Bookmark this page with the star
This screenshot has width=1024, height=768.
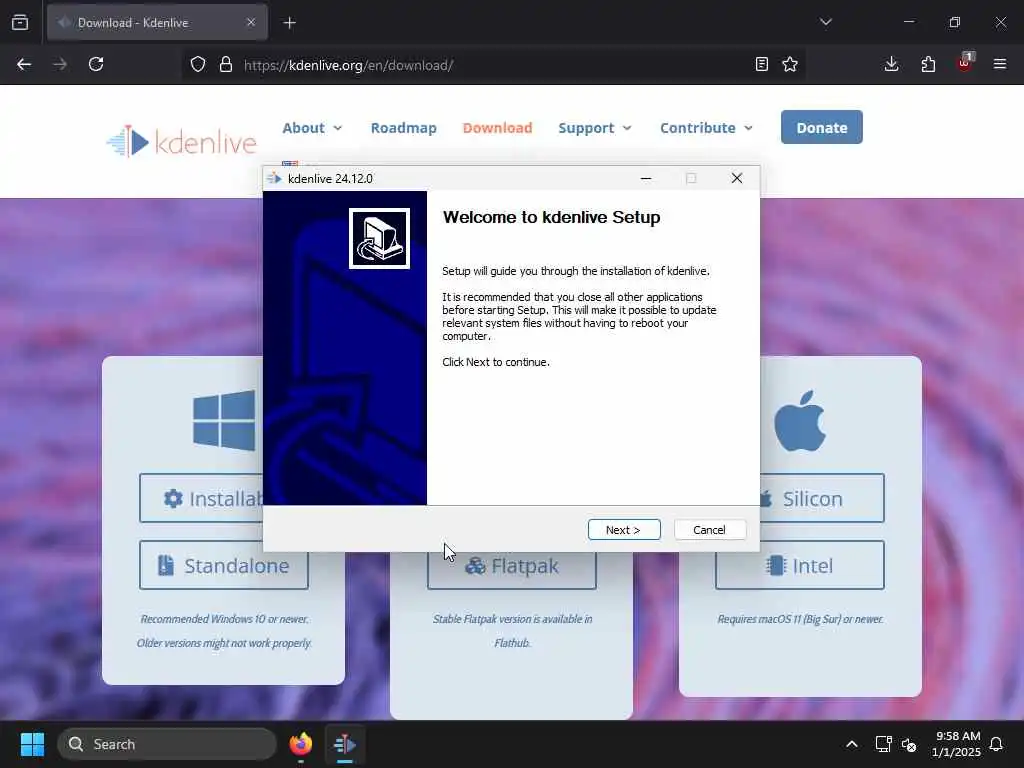tap(790, 64)
